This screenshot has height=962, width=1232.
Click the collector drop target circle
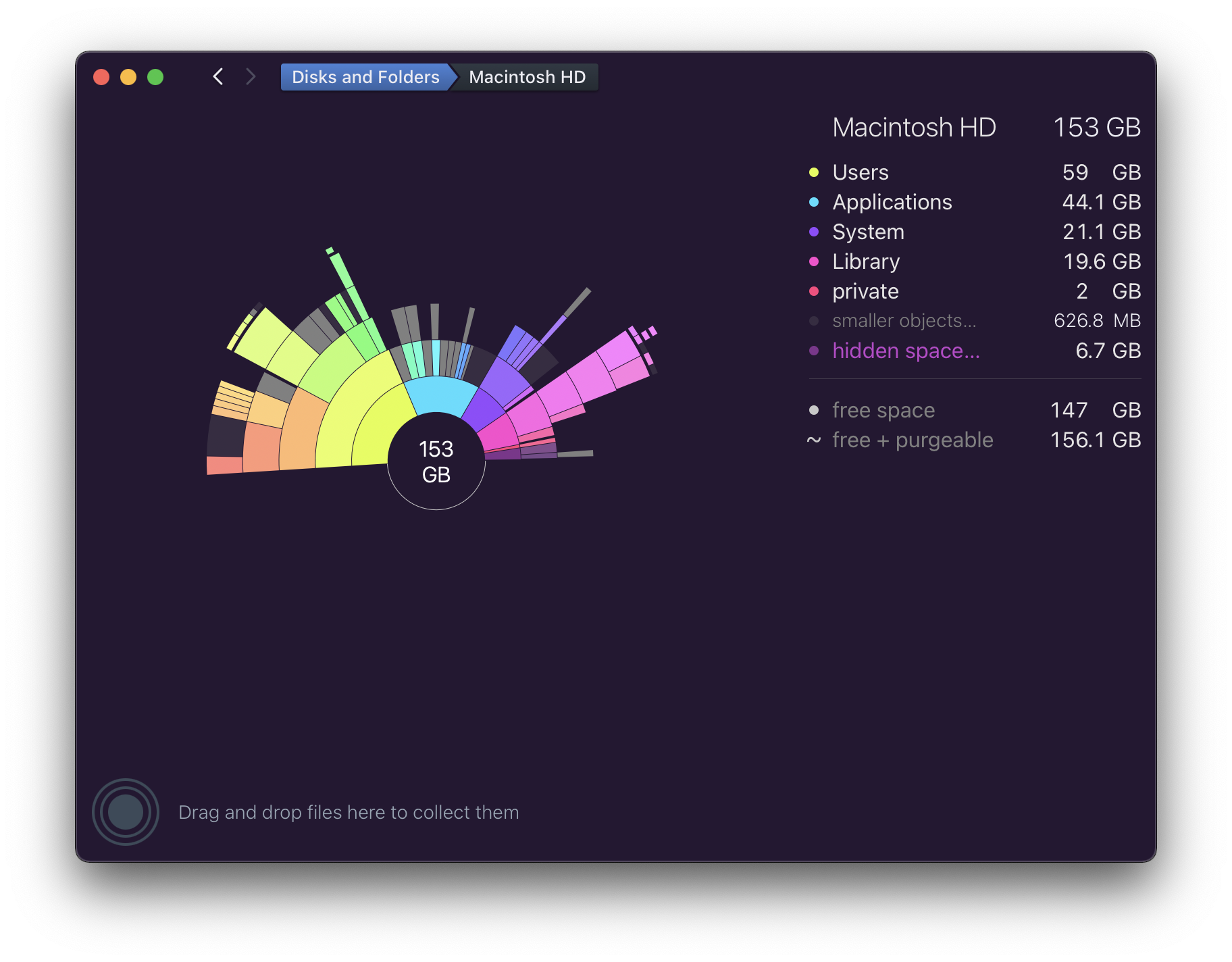pyautogui.click(x=126, y=811)
